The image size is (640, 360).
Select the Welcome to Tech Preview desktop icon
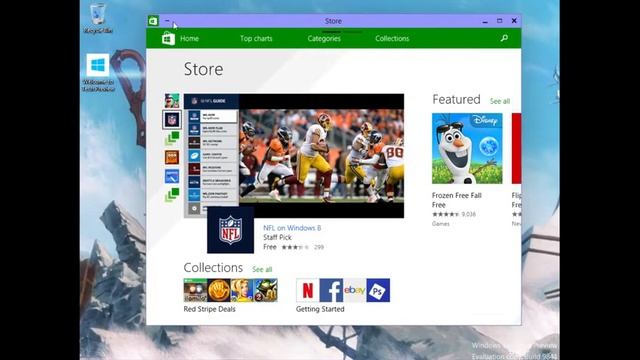[98, 72]
